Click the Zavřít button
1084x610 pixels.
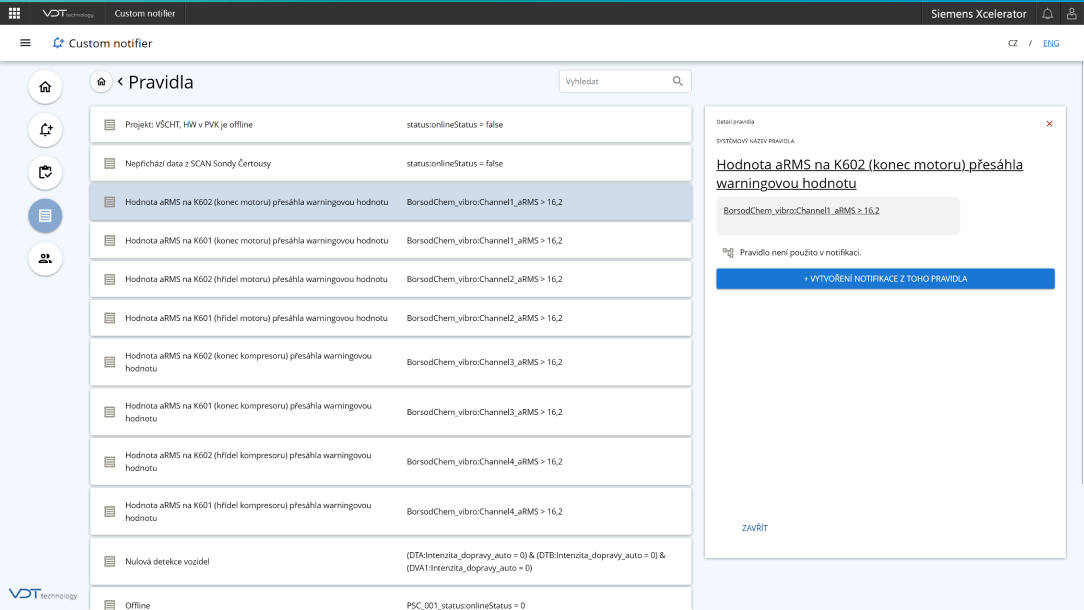tap(754, 528)
